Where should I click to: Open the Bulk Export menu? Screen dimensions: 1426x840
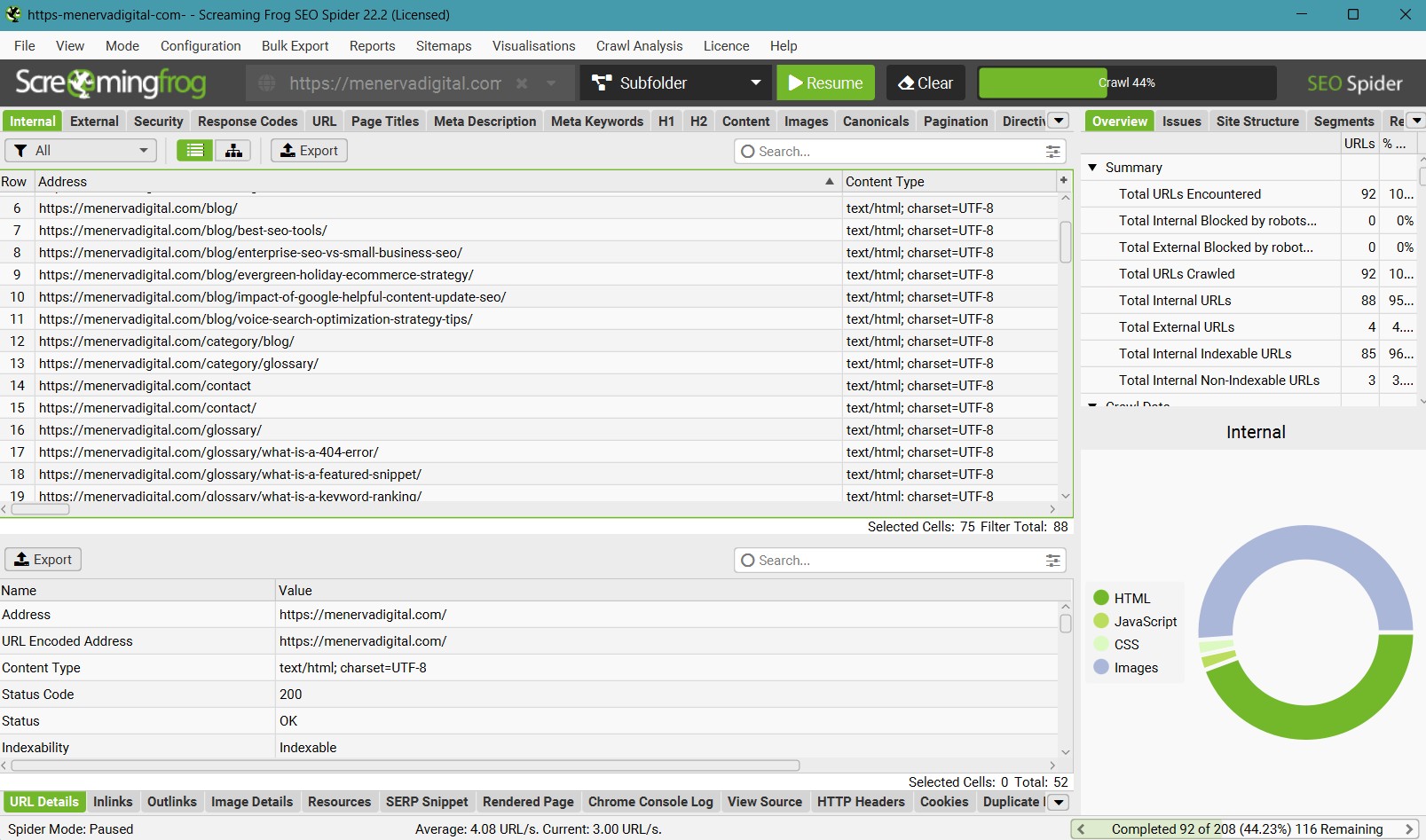point(295,46)
